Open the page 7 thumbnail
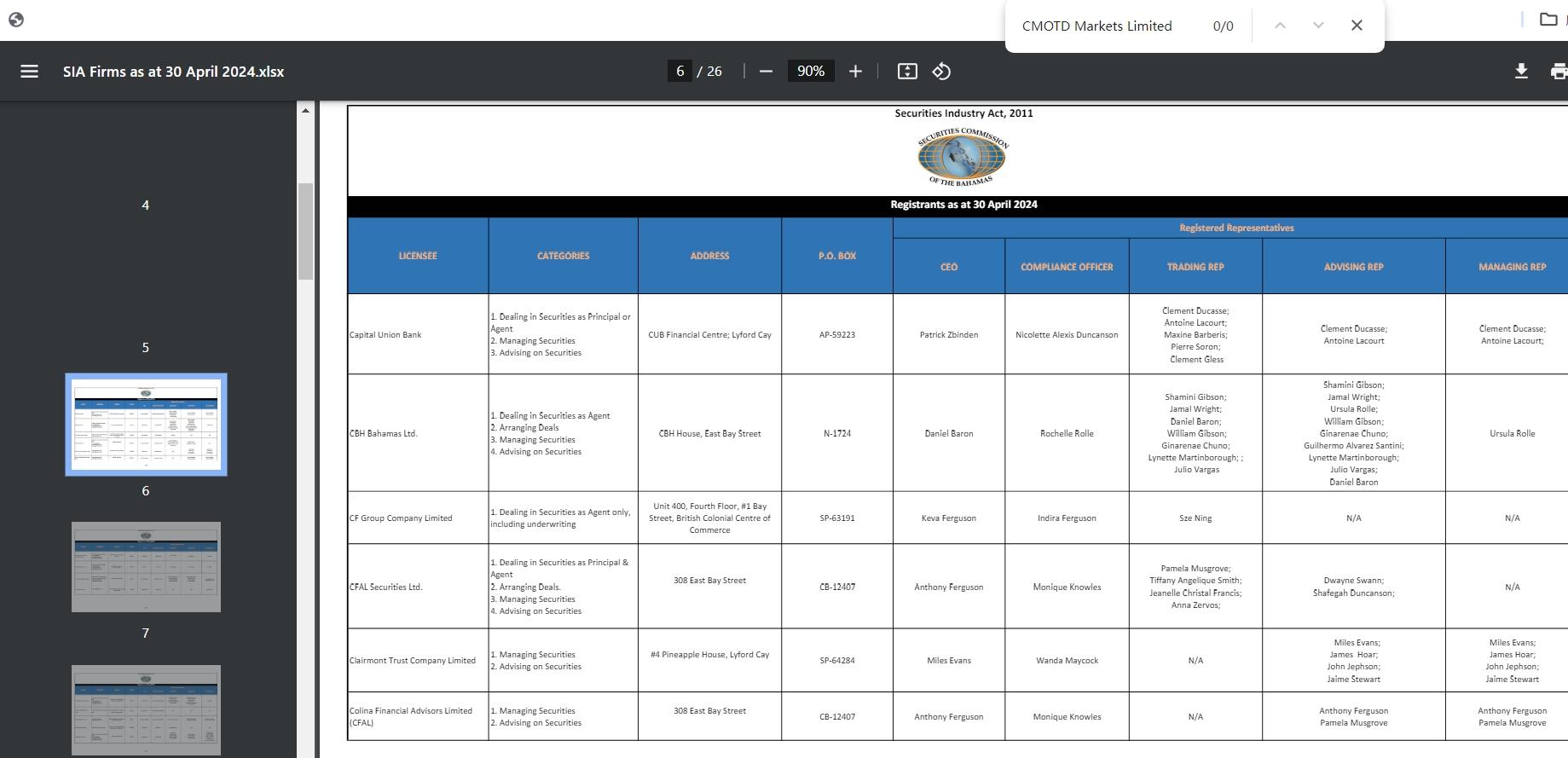1568x758 pixels. pyautogui.click(x=146, y=567)
